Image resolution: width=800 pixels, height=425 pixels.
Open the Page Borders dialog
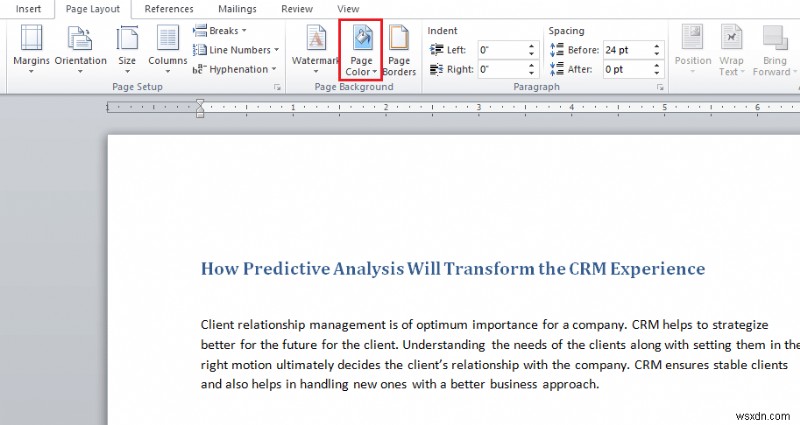coord(399,50)
